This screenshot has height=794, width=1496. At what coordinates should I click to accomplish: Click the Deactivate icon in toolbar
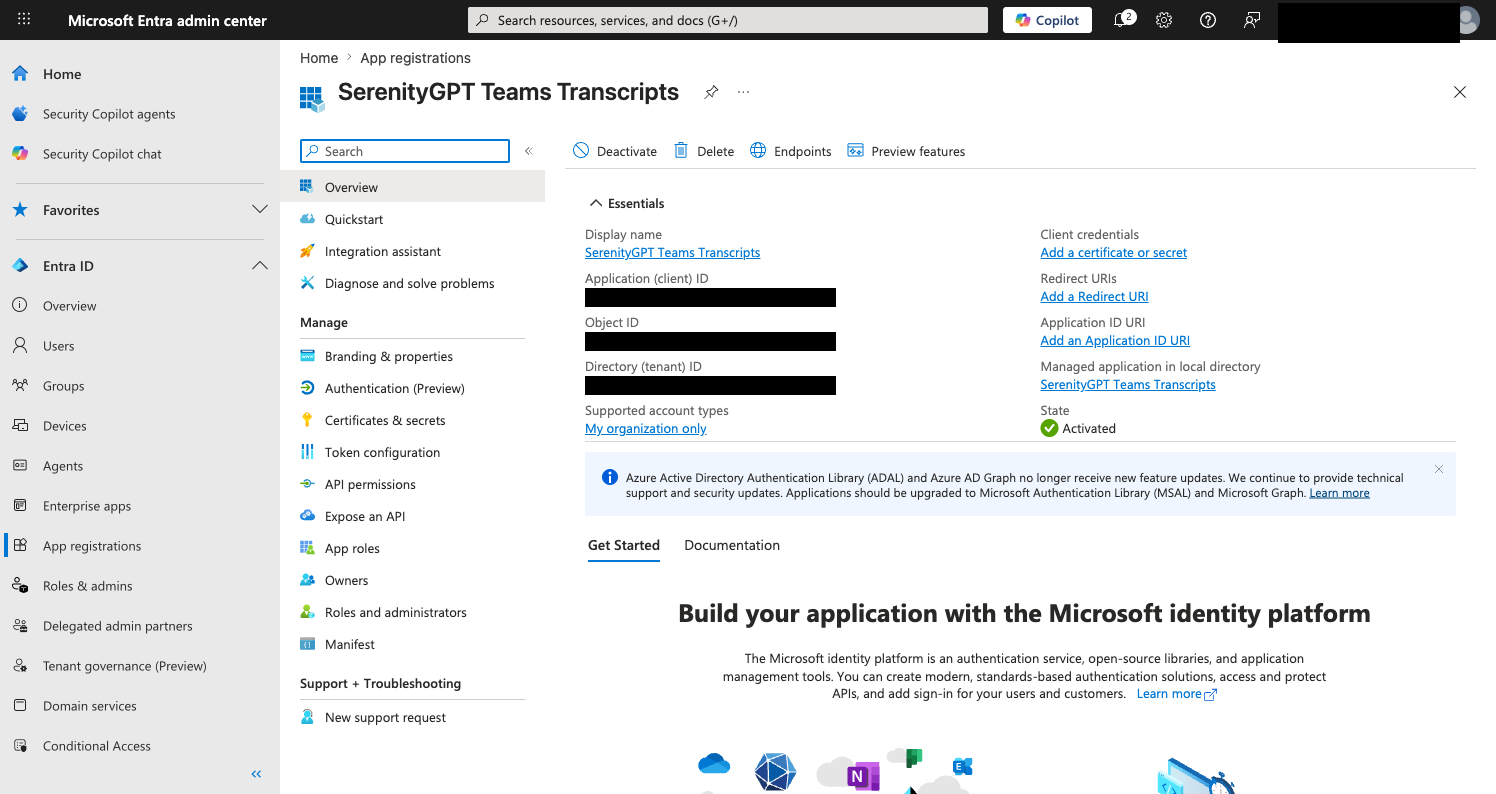pos(581,151)
